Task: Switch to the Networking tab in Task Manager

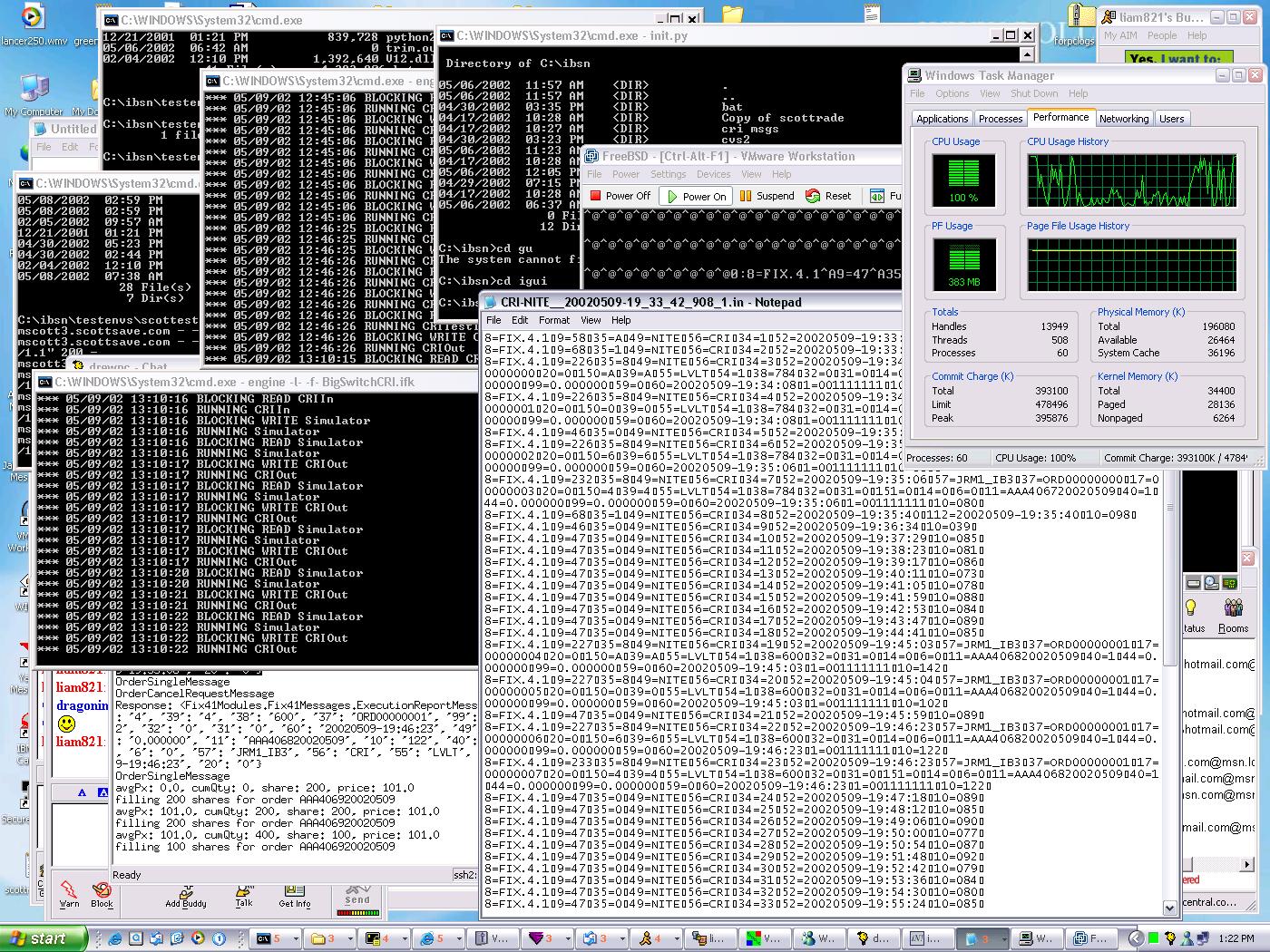Action: [x=1123, y=119]
